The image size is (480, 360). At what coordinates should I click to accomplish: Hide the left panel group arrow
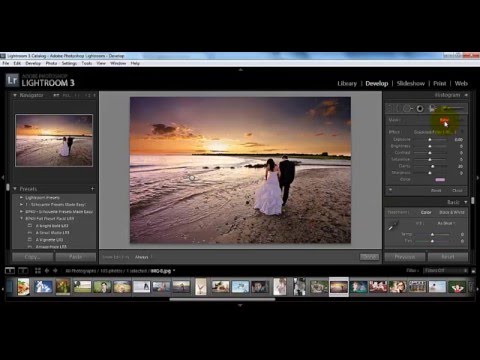point(2,178)
